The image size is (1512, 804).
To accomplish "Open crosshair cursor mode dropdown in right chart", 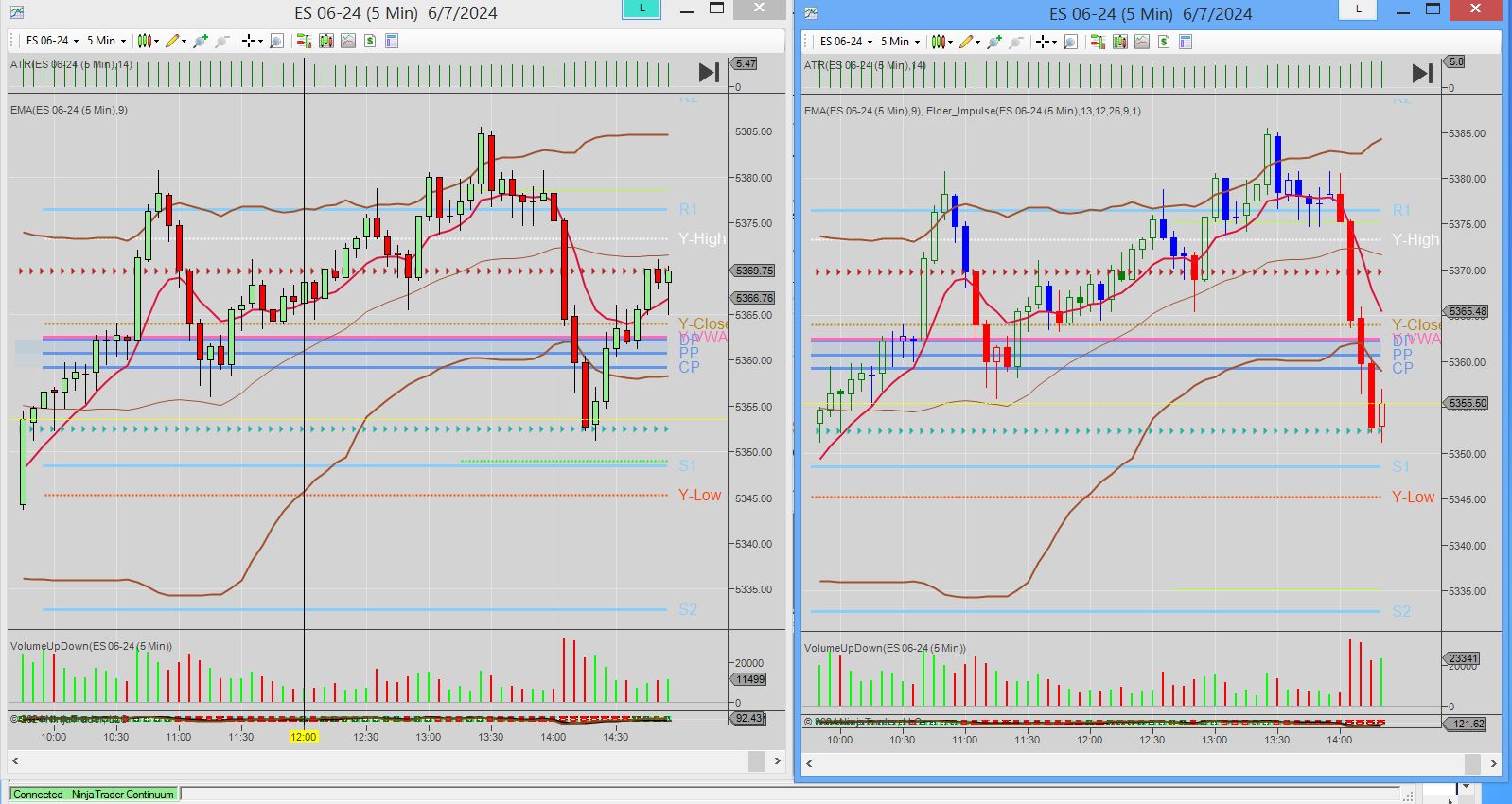I will (x=1046, y=42).
